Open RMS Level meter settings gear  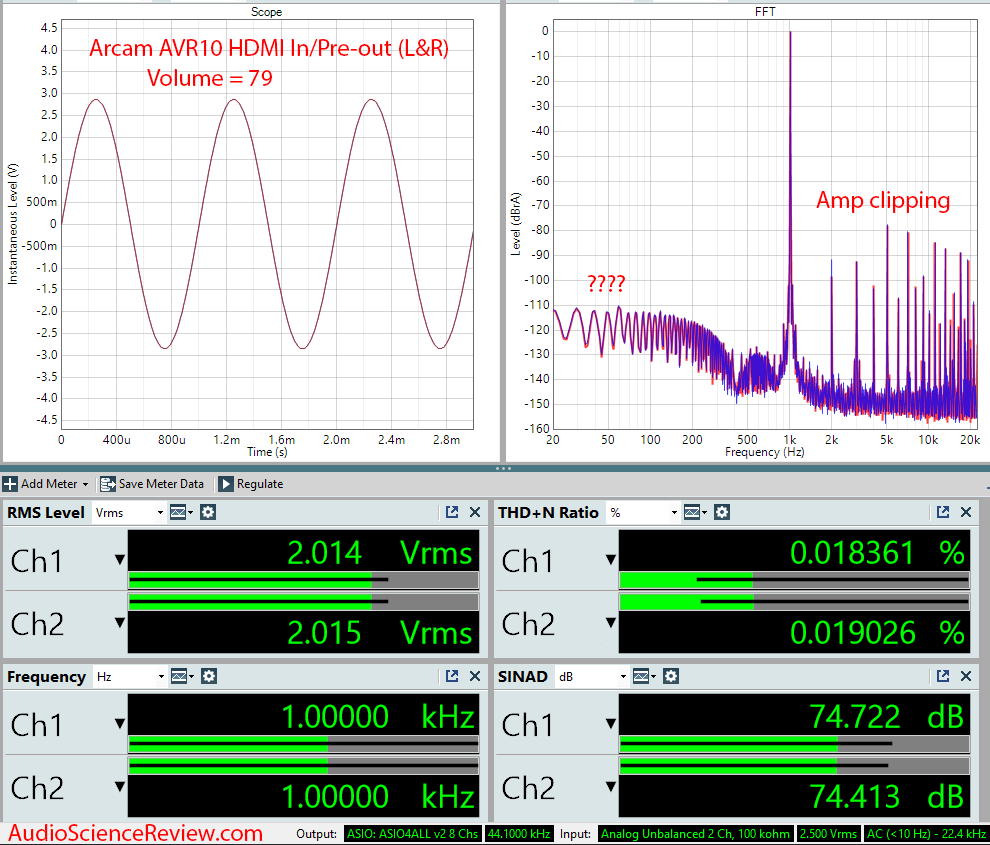click(x=208, y=512)
